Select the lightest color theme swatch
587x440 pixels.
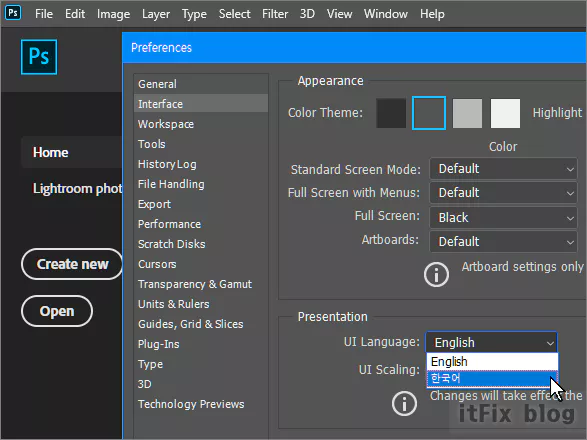pyautogui.click(x=505, y=113)
